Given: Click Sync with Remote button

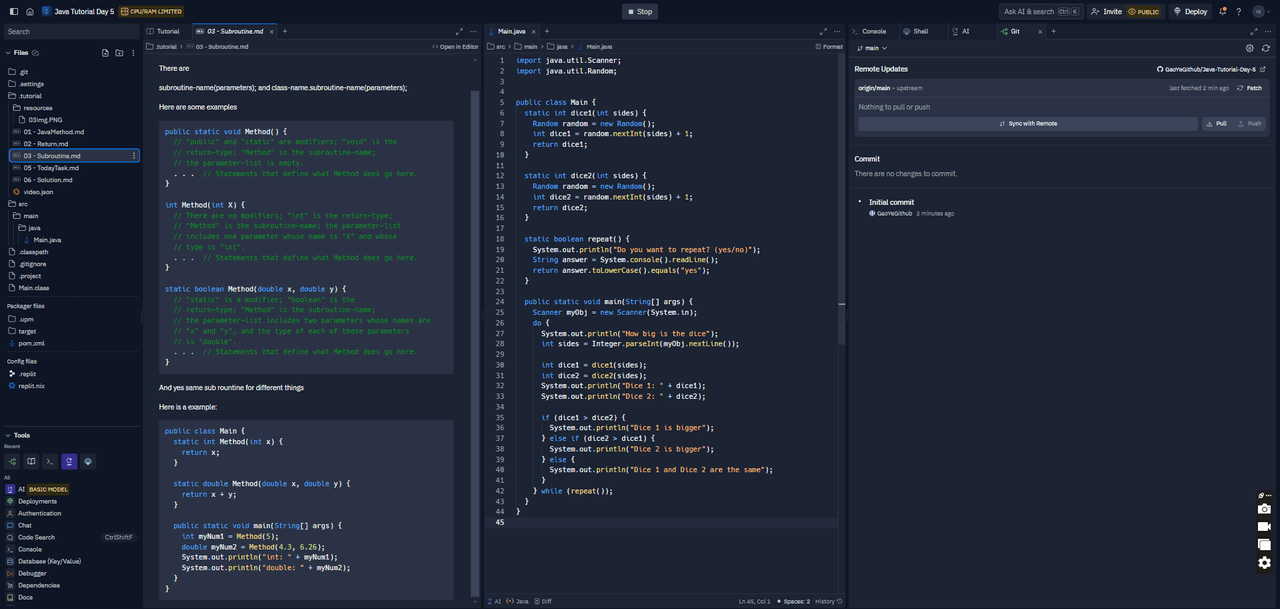Looking at the screenshot, I should tap(1027, 124).
